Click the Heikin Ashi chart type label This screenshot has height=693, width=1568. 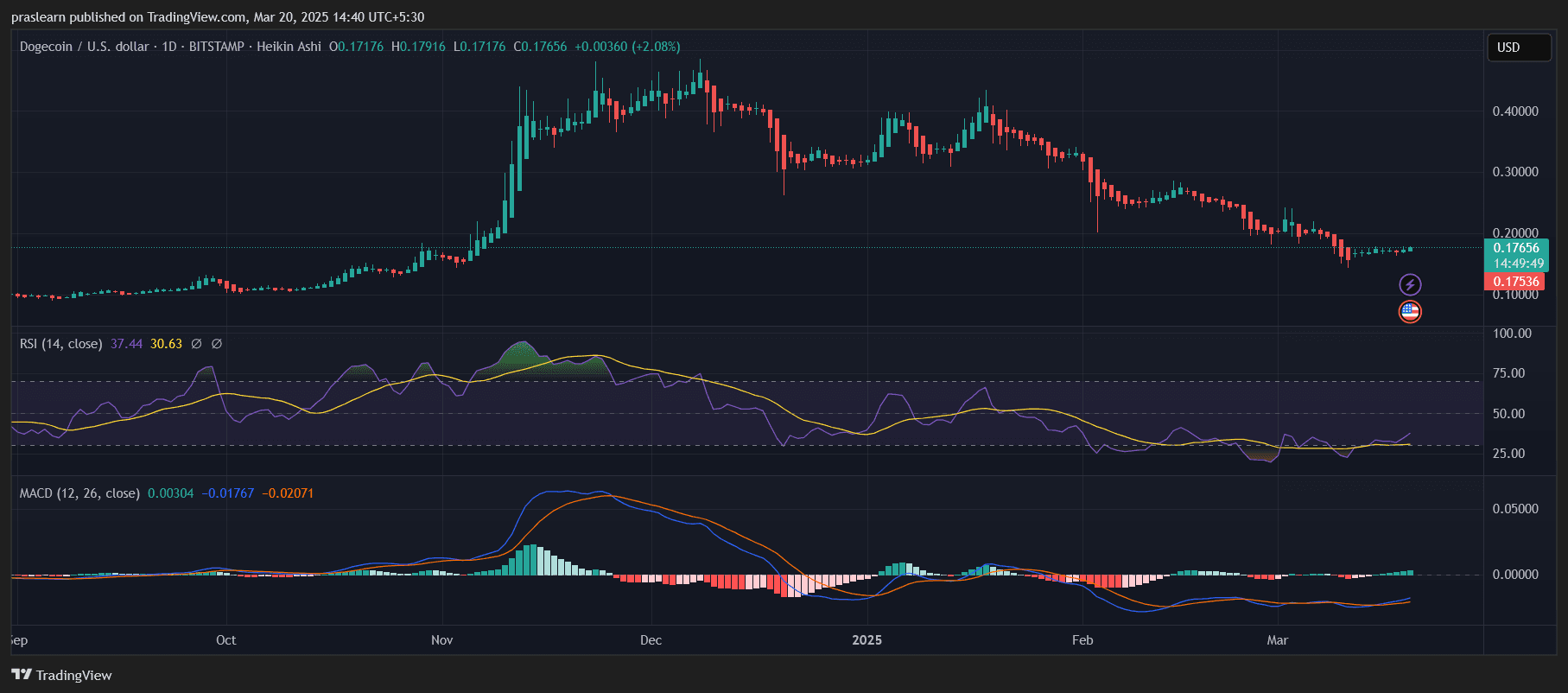(289, 47)
